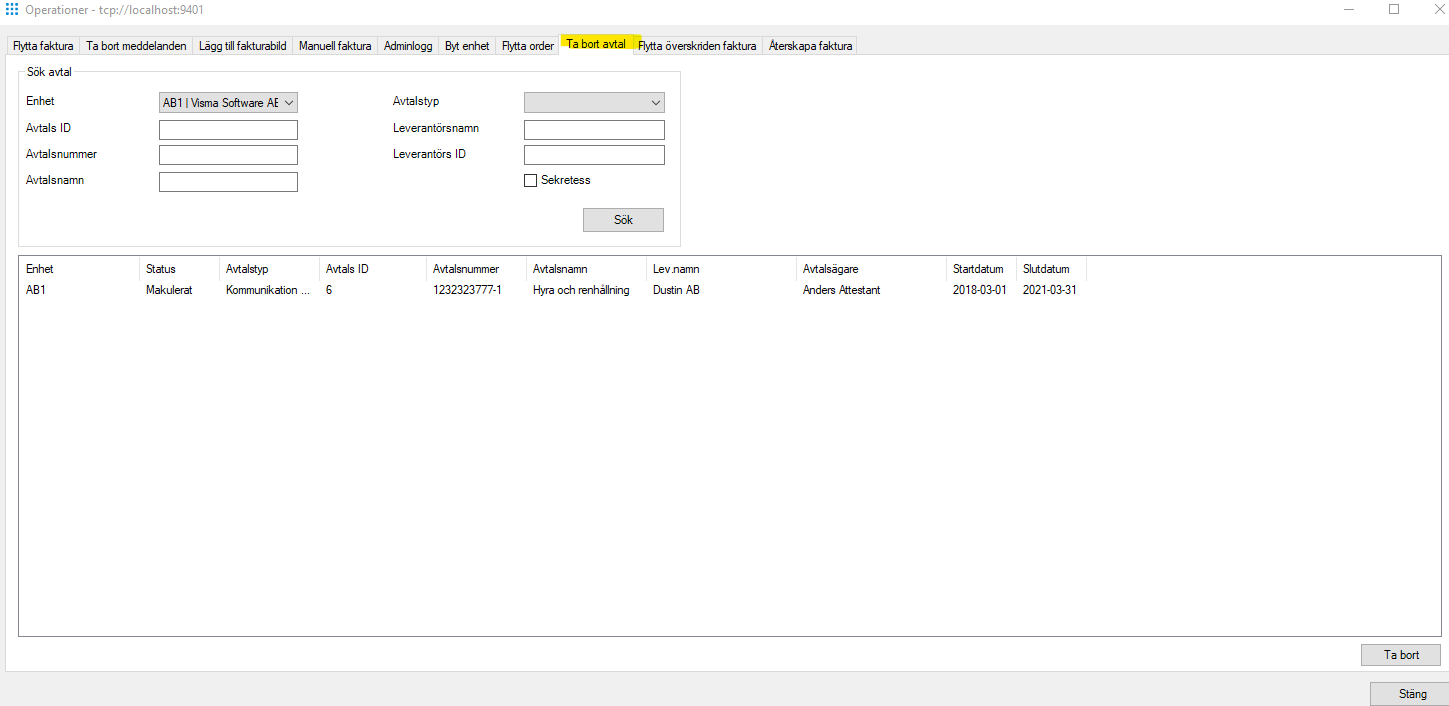Click the Operationer application icon in title bar
The height and width of the screenshot is (706, 1449).
coord(11,9)
